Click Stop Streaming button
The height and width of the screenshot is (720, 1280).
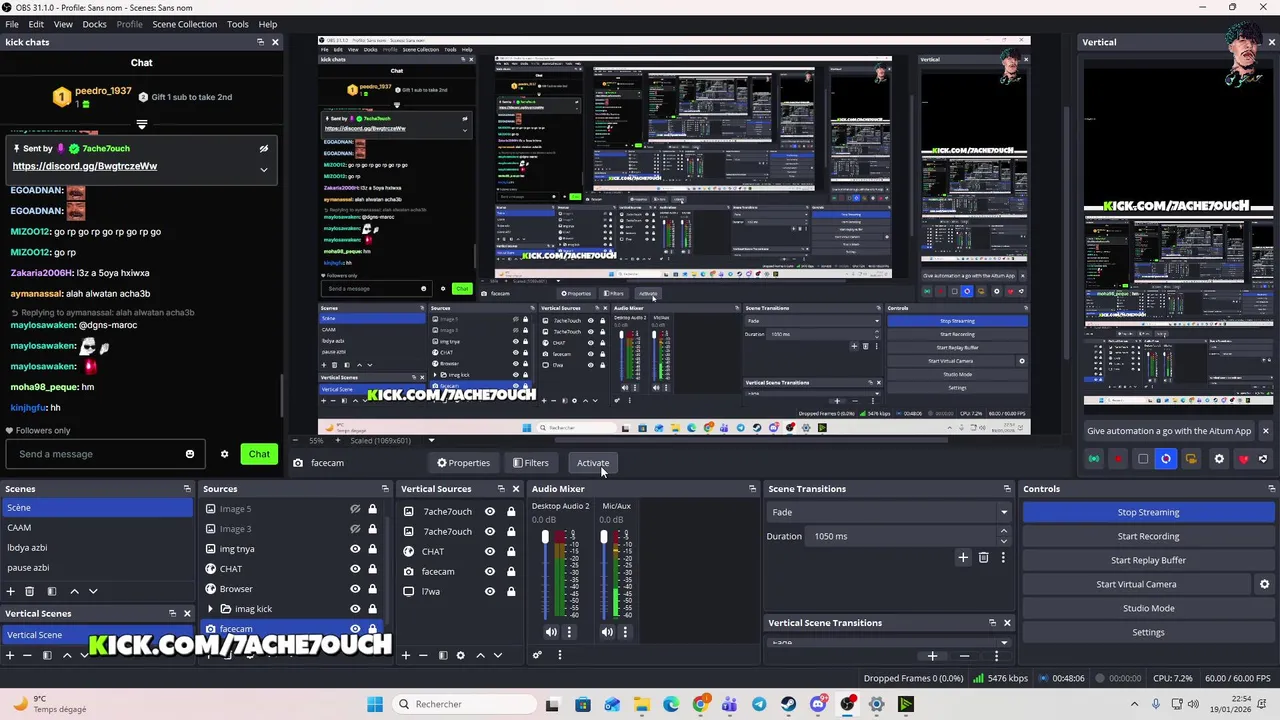[x=1148, y=512]
